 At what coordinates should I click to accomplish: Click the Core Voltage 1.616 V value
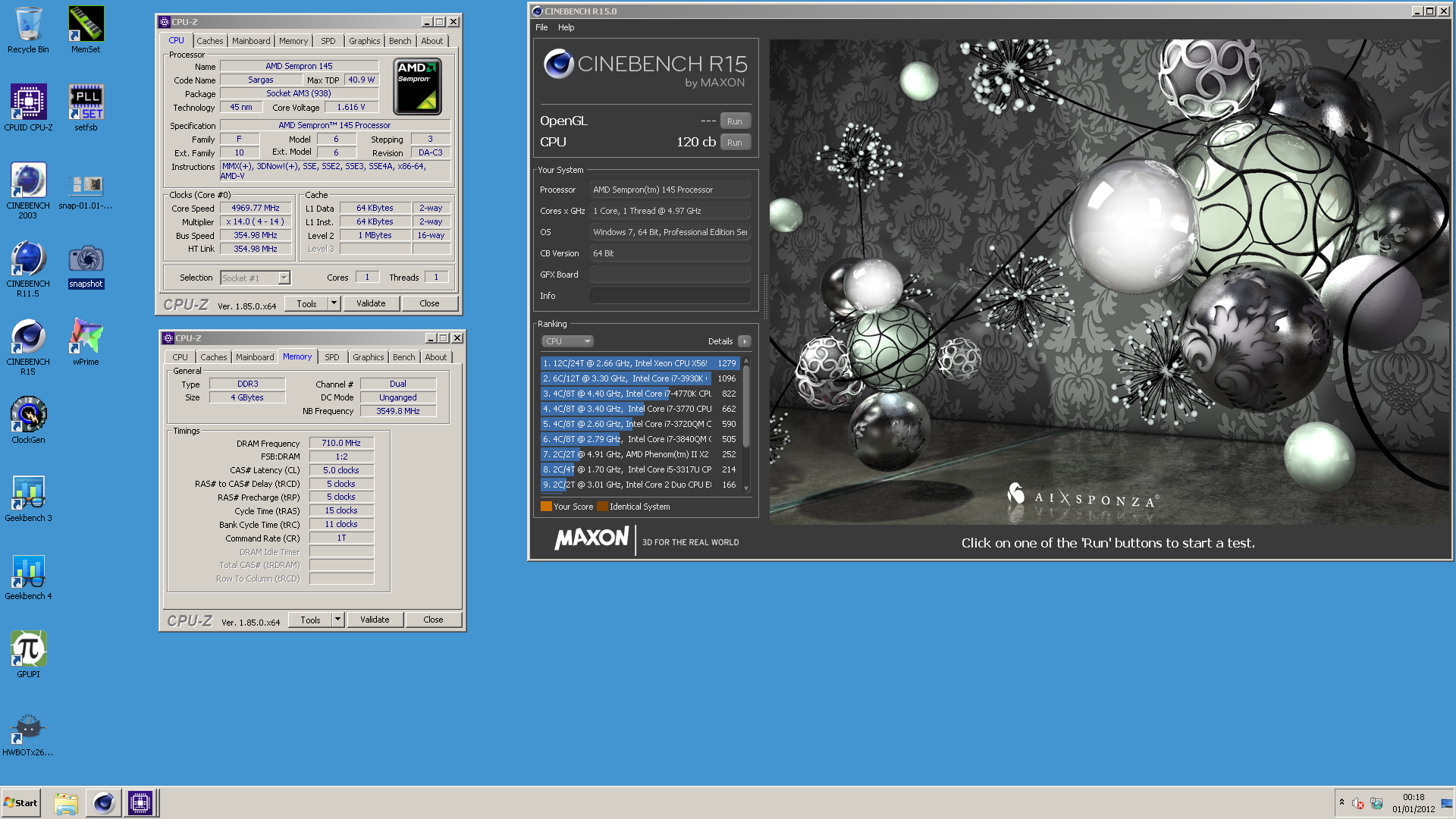coord(351,107)
